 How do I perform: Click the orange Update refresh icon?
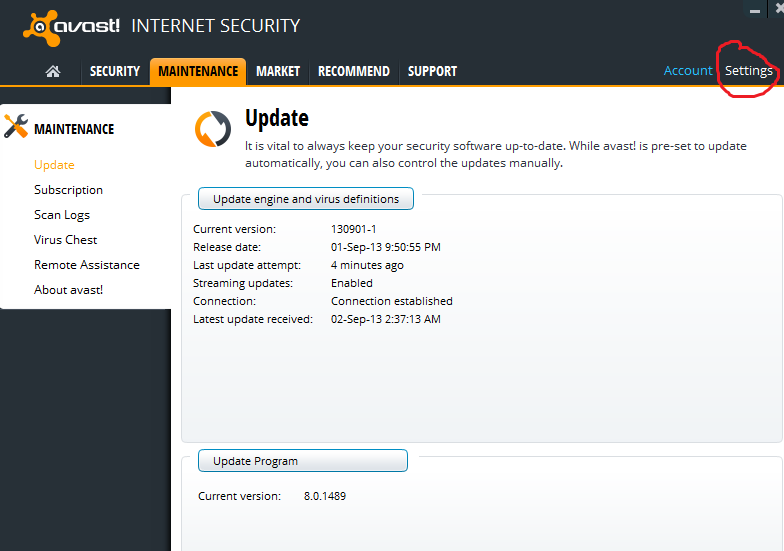tap(212, 128)
